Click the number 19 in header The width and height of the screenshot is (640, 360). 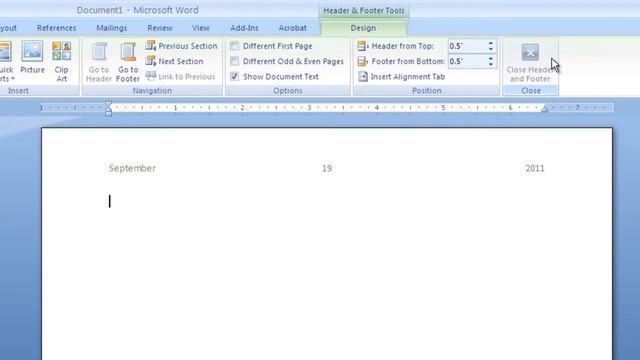[327, 168]
